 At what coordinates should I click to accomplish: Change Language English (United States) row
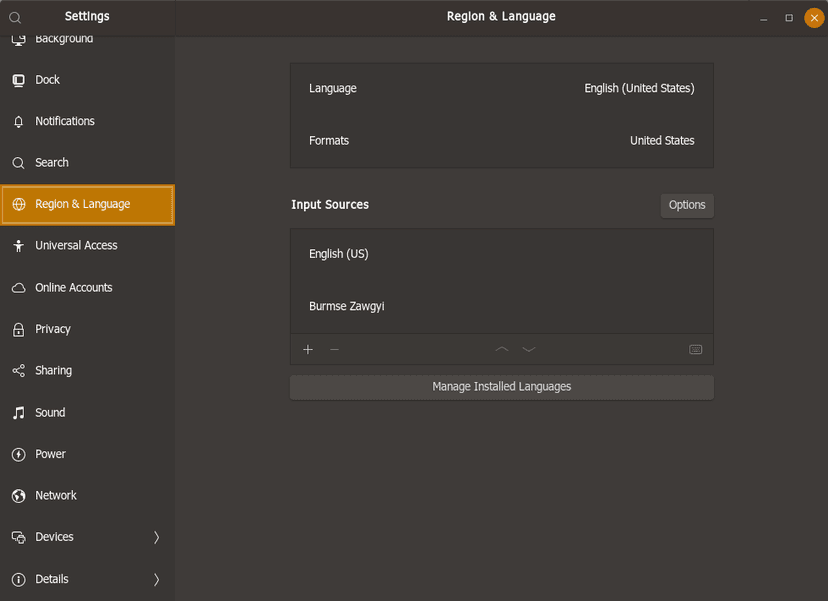coord(502,89)
